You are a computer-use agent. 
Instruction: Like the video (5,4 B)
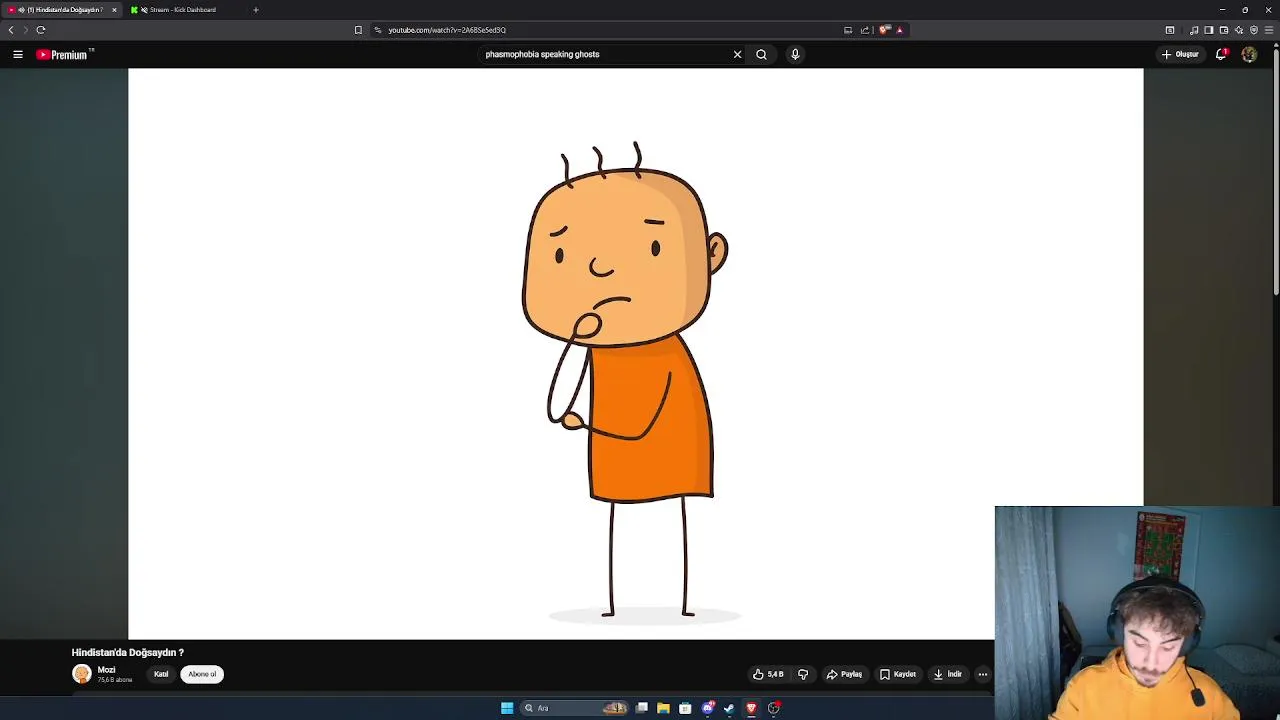[x=768, y=674]
